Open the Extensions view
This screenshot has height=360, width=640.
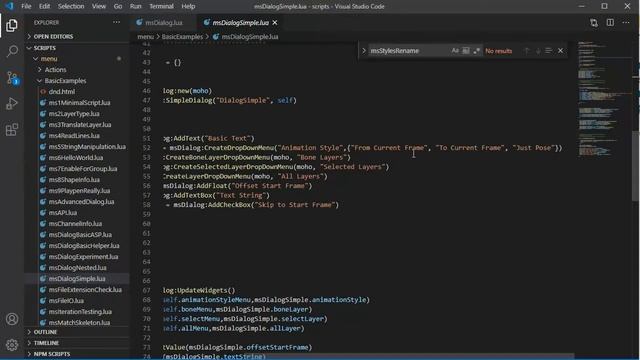point(12,130)
